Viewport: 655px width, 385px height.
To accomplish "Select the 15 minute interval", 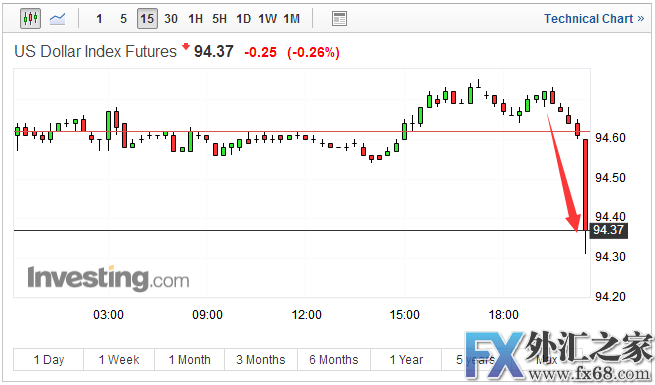I will pyautogui.click(x=147, y=19).
